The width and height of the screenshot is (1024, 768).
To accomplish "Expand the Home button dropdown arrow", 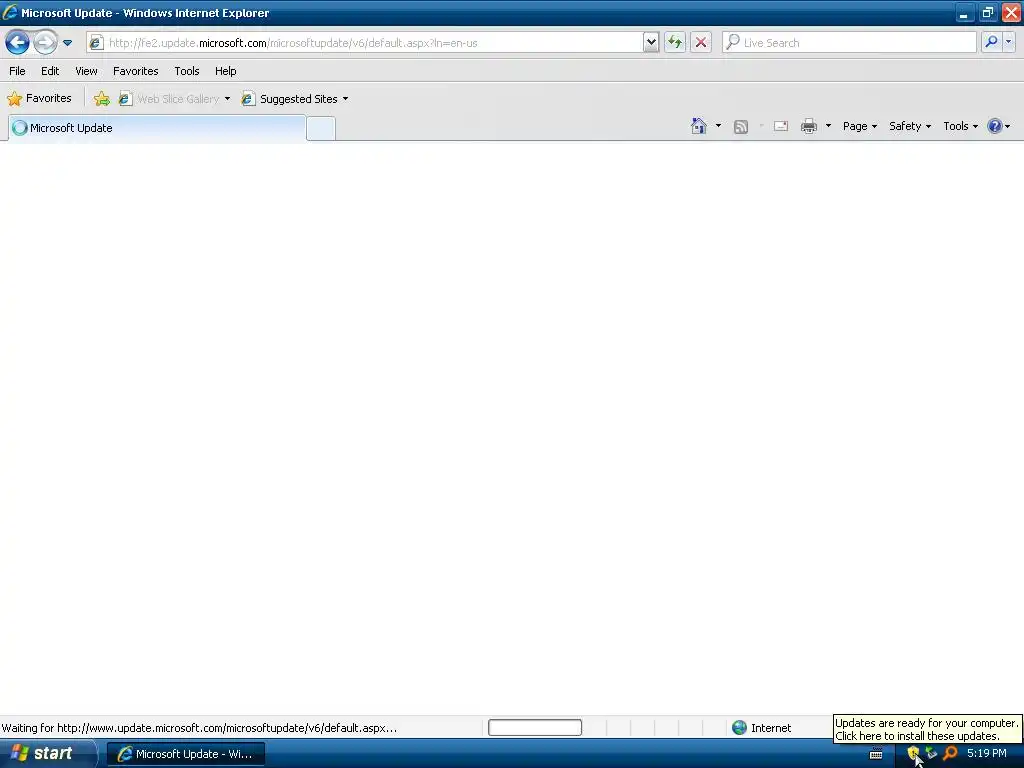I will click(x=718, y=126).
